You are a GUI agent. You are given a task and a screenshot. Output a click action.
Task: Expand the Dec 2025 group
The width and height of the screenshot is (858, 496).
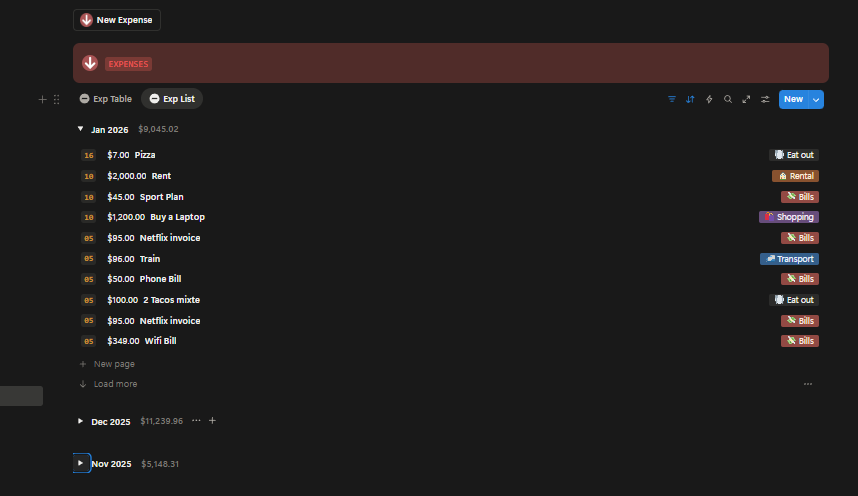[80, 421]
